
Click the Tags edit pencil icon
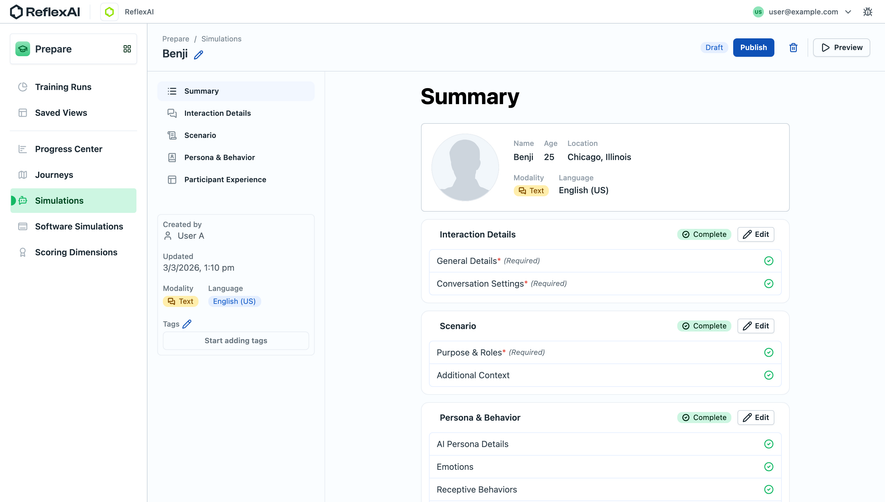pos(187,324)
